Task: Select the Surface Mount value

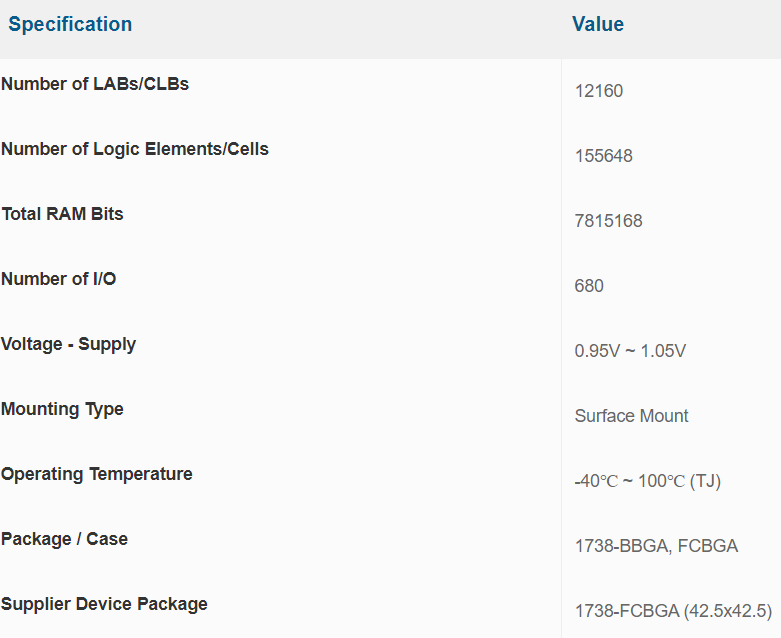Action: click(632, 416)
